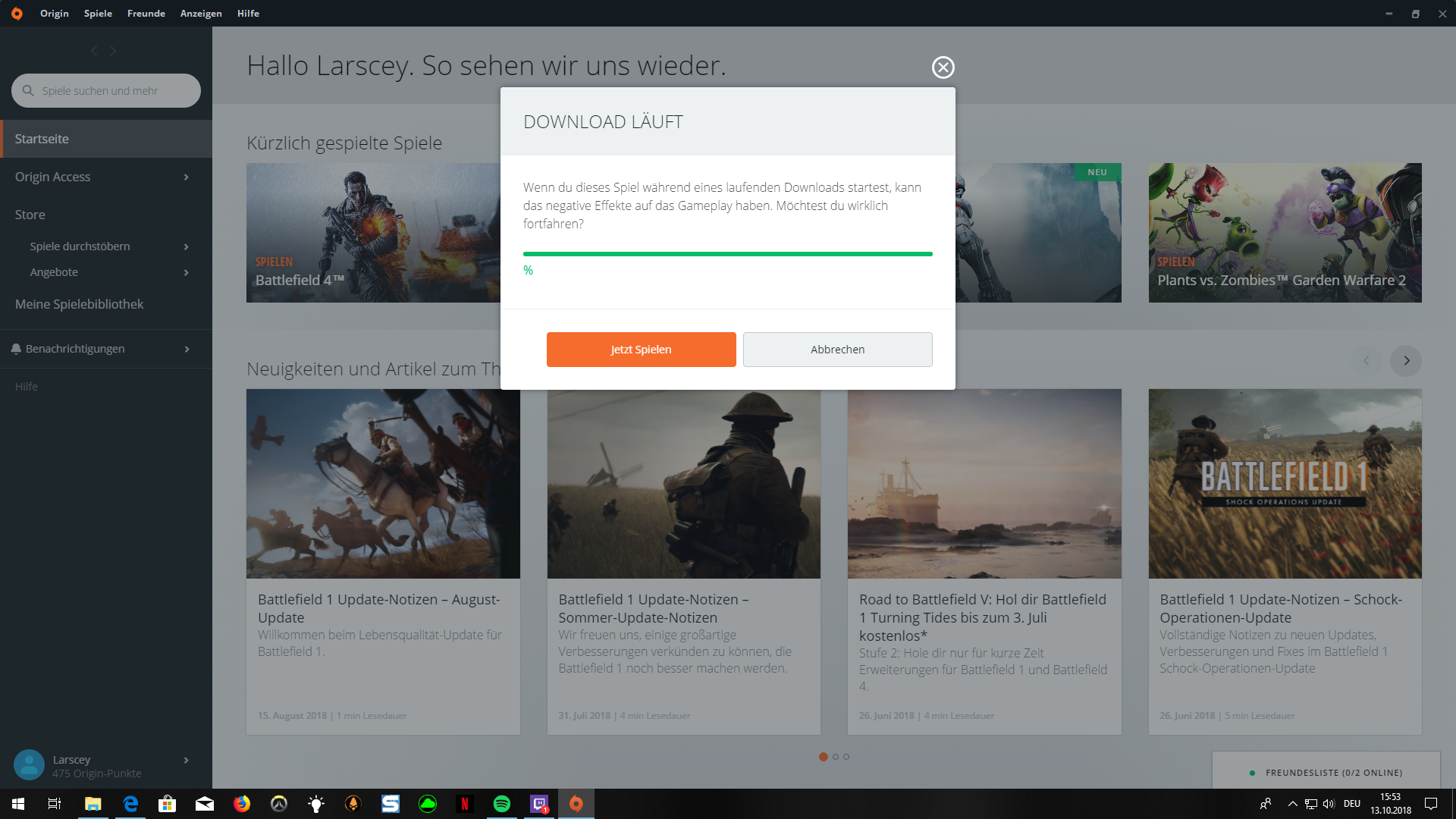Select the first orange carousel dot
This screenshot has height=819, width=1456.
[824, 757]
